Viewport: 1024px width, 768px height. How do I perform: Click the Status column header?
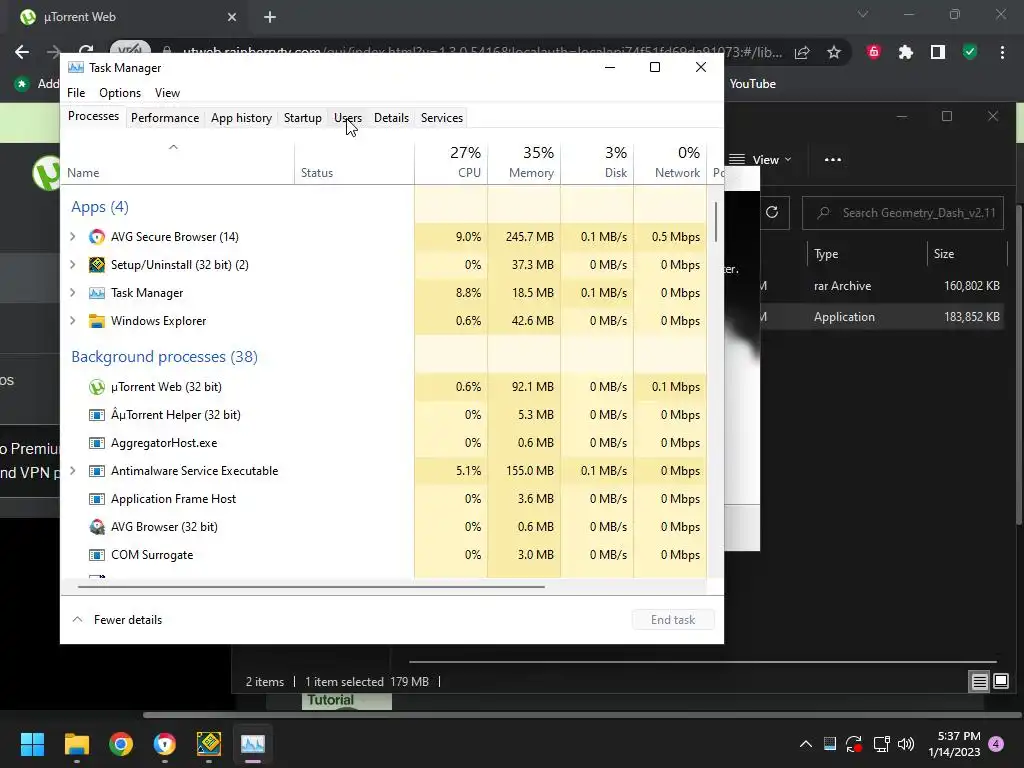pos(355,162)
